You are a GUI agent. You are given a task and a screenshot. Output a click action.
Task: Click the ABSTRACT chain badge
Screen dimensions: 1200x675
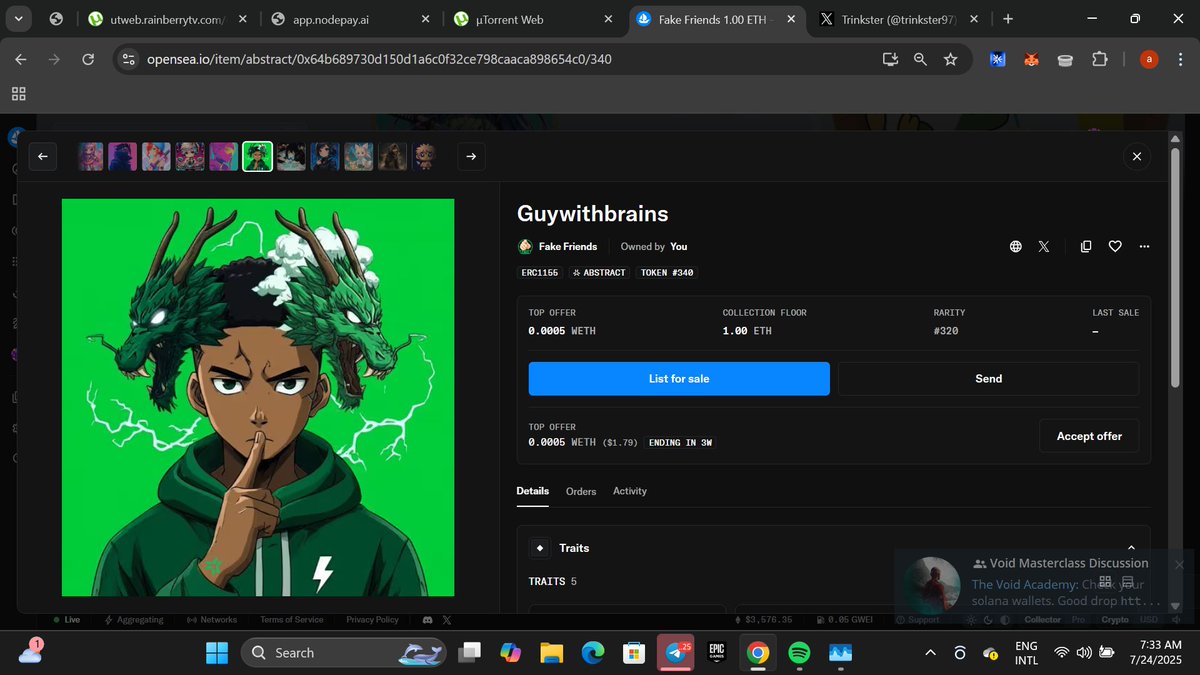pos(598,272)
